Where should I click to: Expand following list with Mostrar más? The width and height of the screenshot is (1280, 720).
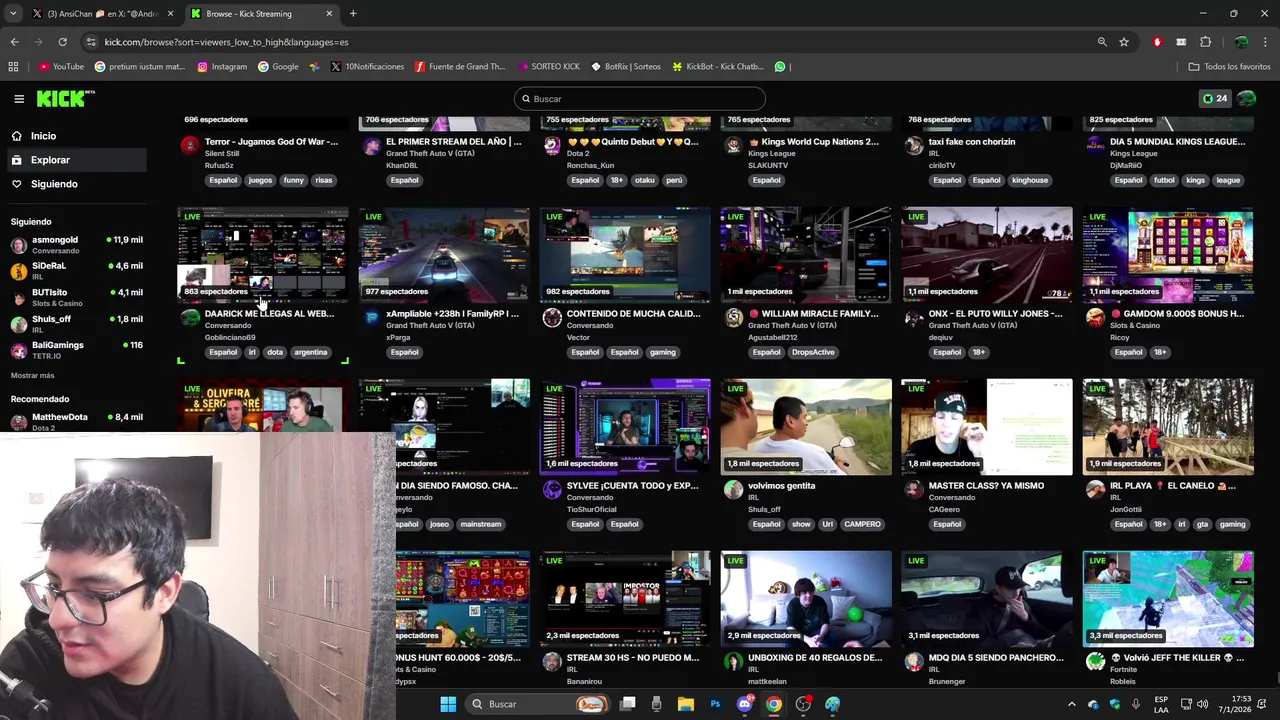[33, 376]
